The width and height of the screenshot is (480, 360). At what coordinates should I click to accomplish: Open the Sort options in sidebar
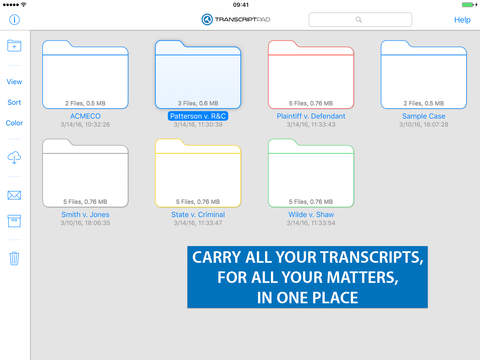tap(14, 102)
